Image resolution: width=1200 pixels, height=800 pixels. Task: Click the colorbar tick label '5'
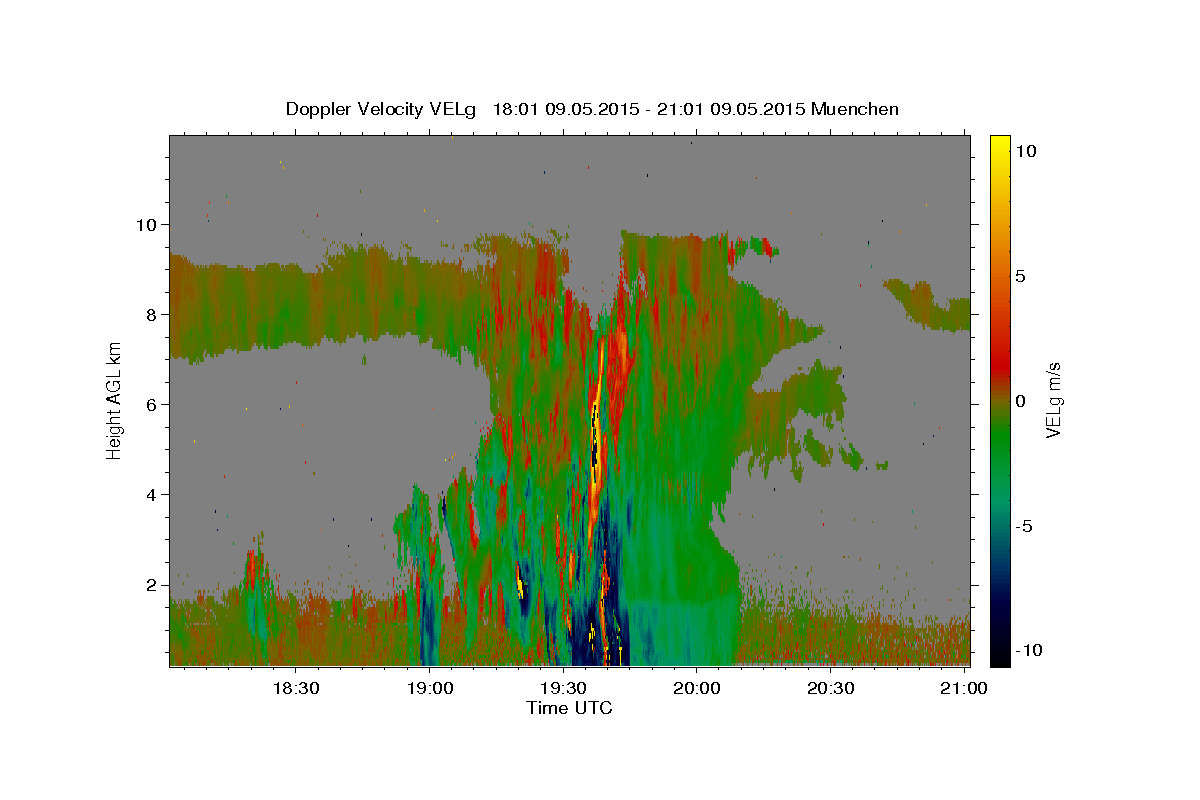pos(1021,276)
